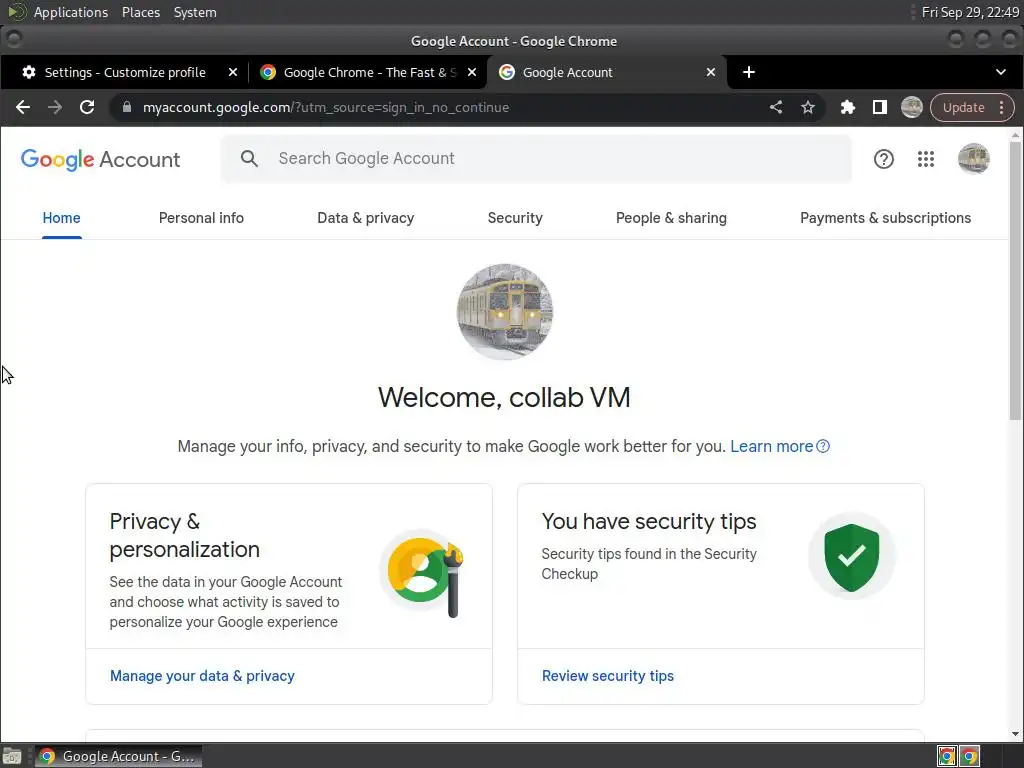
Task: Go to the Personal info tab
Action: click(201, 218)
